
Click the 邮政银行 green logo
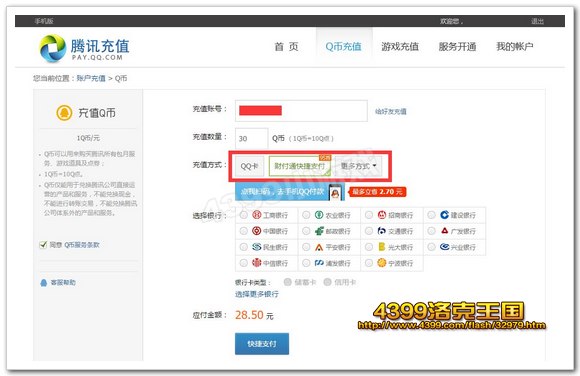click(319, 231)
